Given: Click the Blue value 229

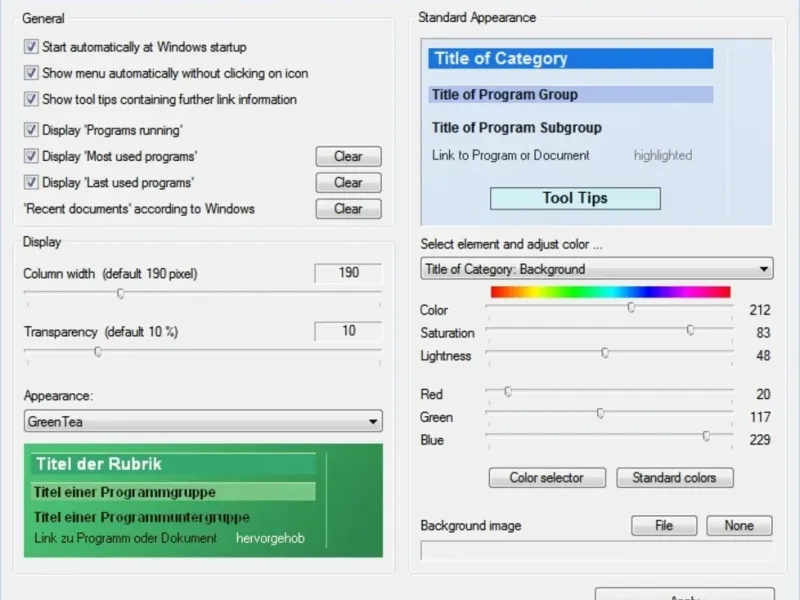Looking at the screenshot, I should [x=760, y=440].
